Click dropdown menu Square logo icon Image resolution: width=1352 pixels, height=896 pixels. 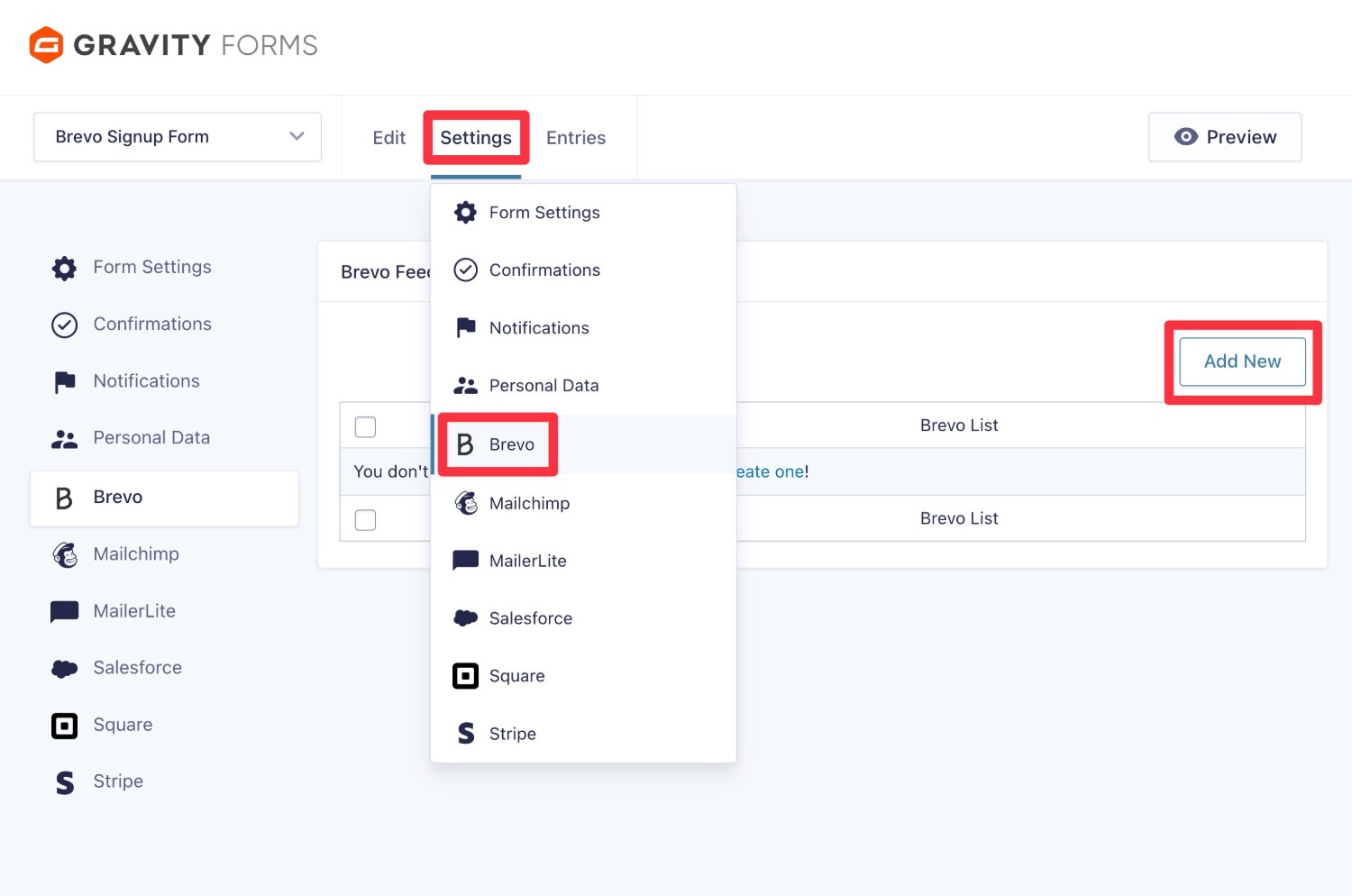[465, 676]
